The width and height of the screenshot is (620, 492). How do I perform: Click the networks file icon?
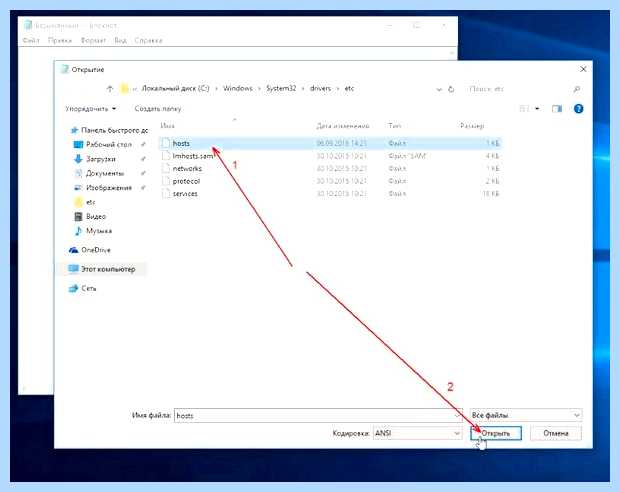coord(166,168)
